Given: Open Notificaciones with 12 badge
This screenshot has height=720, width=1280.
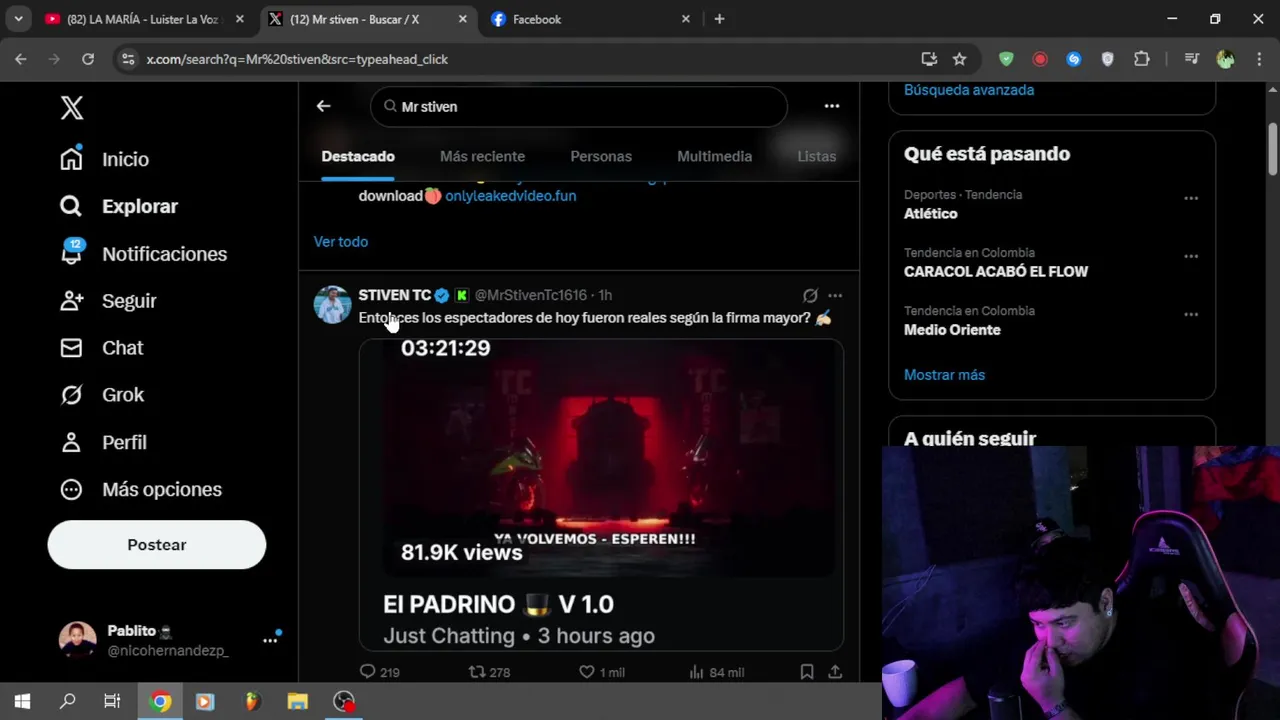Looking at the screenshot, I should pyautogui.click(x=144, y=253).
